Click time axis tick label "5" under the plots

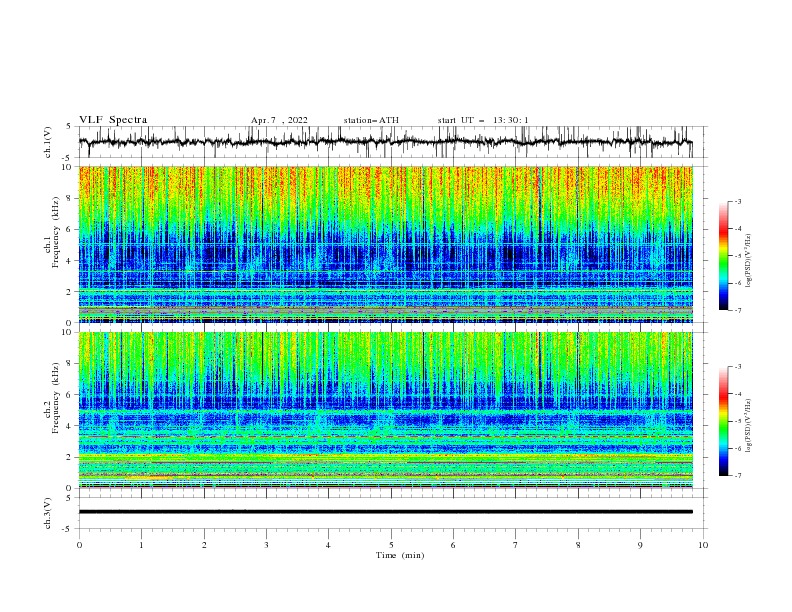[x=391, y=545]
